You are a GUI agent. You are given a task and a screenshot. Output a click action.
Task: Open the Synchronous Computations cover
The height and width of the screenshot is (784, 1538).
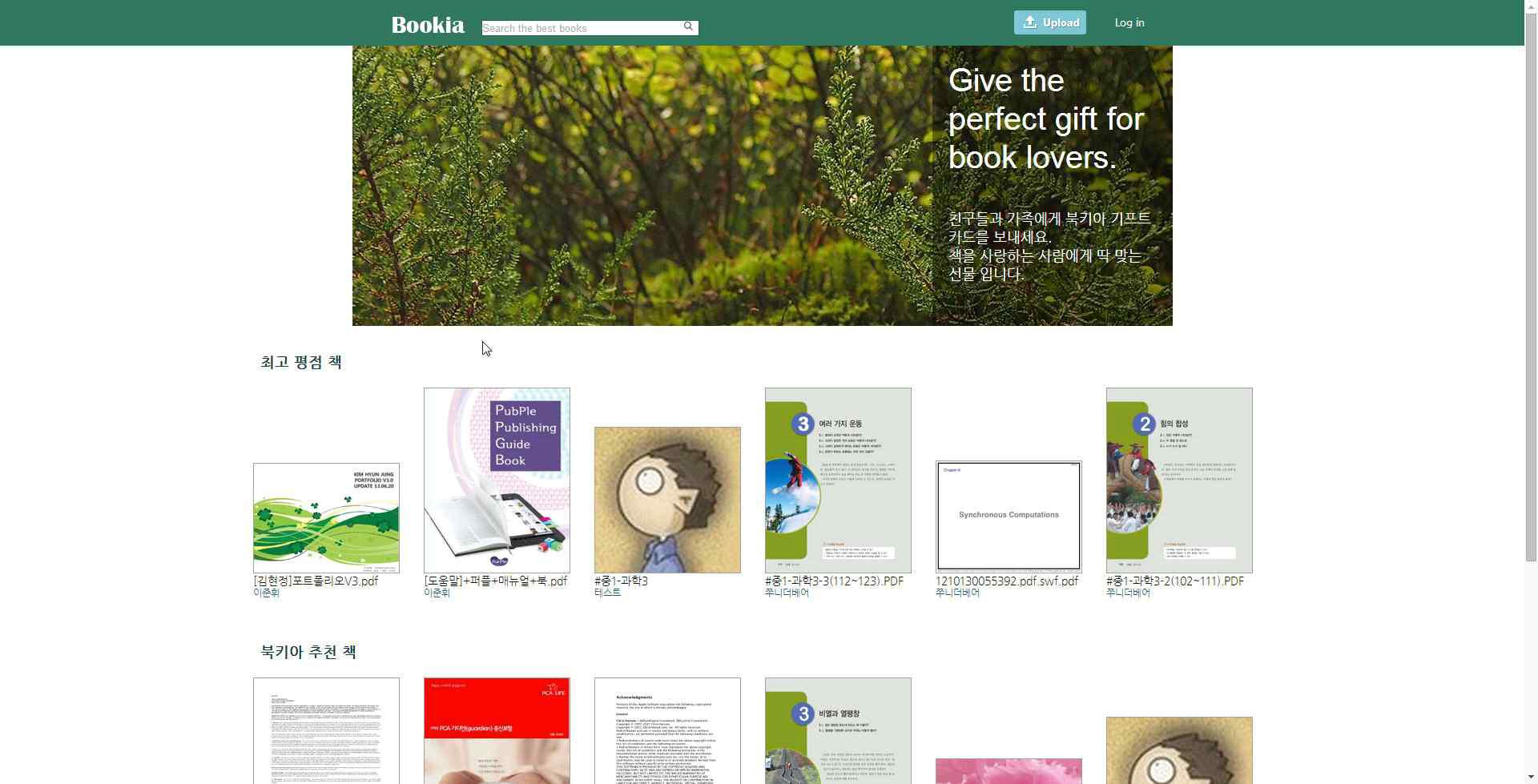[1009, 517]
